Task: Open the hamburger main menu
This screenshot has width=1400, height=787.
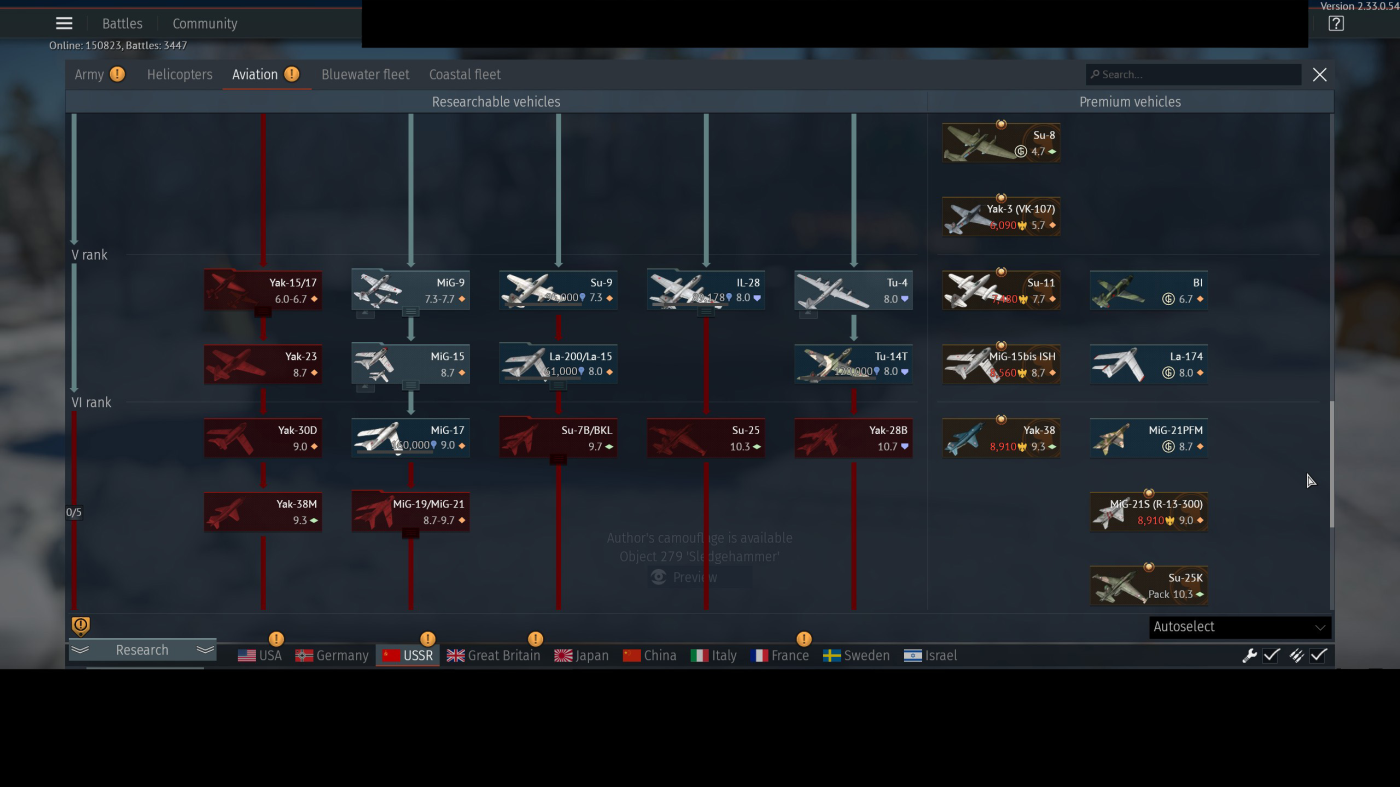Action: coord(64,23)
